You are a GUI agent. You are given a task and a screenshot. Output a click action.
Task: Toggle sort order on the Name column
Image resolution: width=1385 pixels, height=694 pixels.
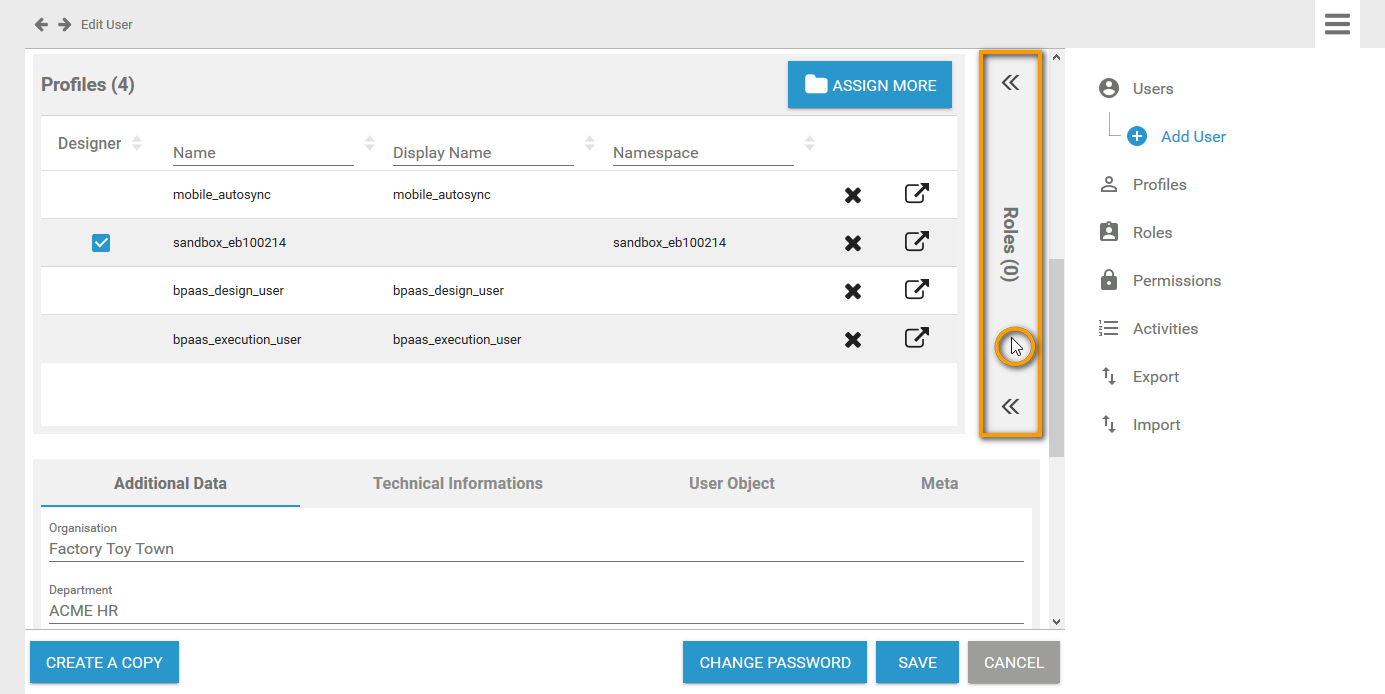tap(370, 143)
